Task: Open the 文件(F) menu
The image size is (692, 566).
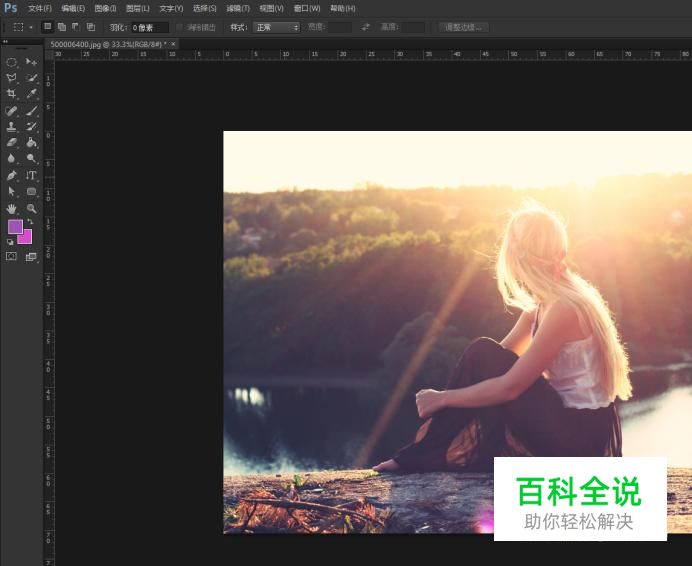Action: click(x=40, y=8)
